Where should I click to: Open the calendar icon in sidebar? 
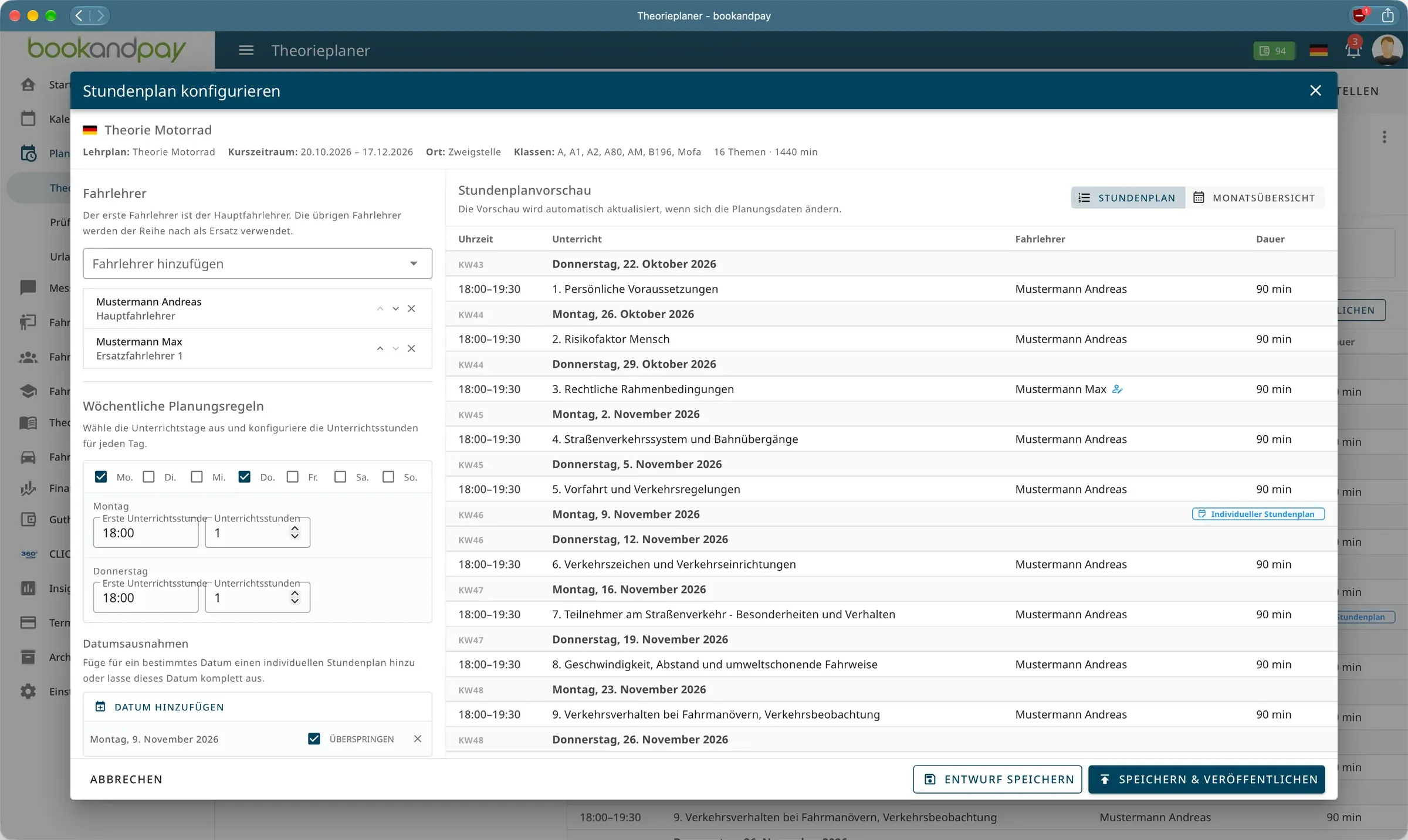[x=28, y=118]
